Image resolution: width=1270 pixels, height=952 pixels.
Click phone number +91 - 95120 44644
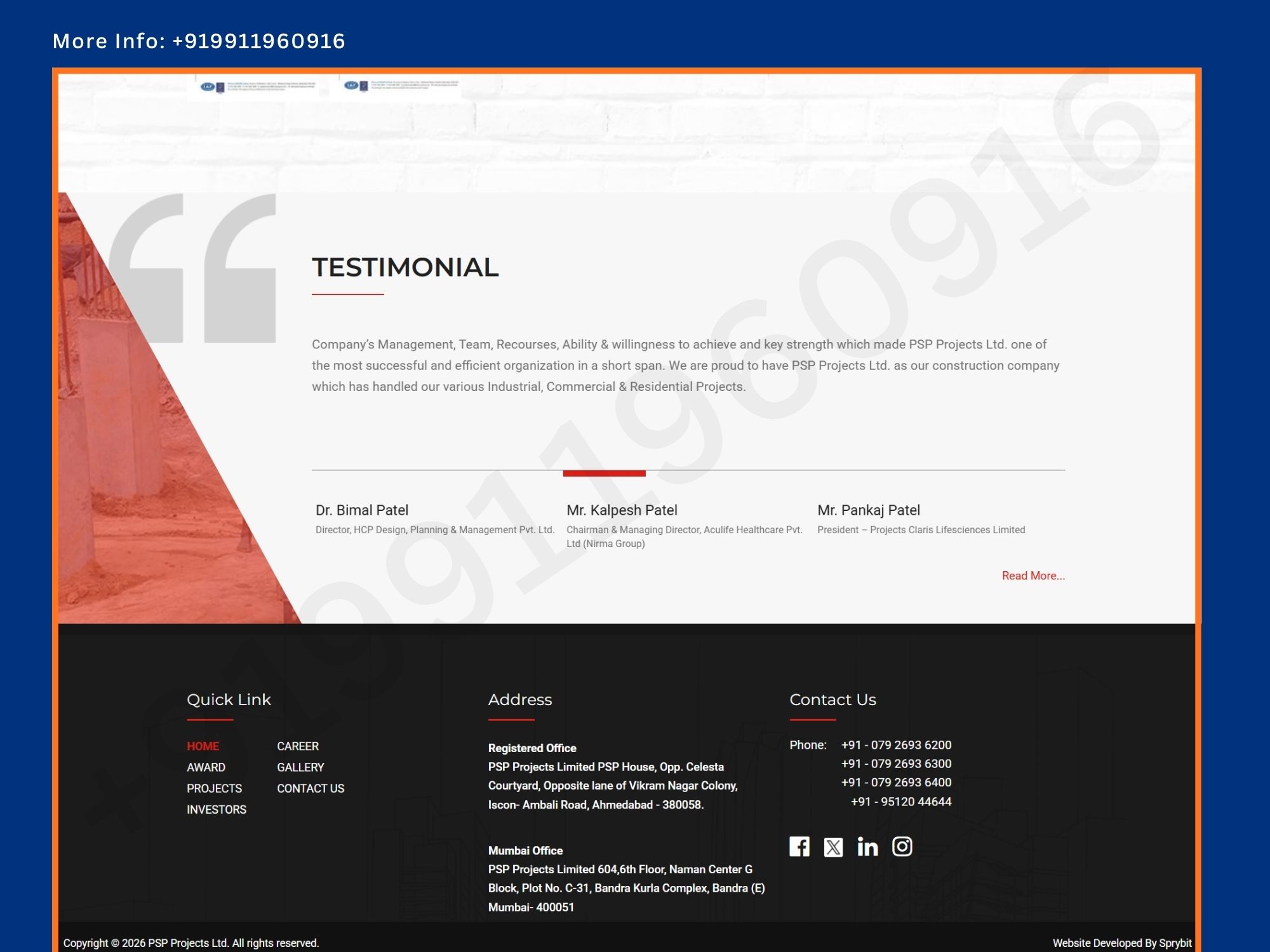pyautogui.click(x=900, y=802)
